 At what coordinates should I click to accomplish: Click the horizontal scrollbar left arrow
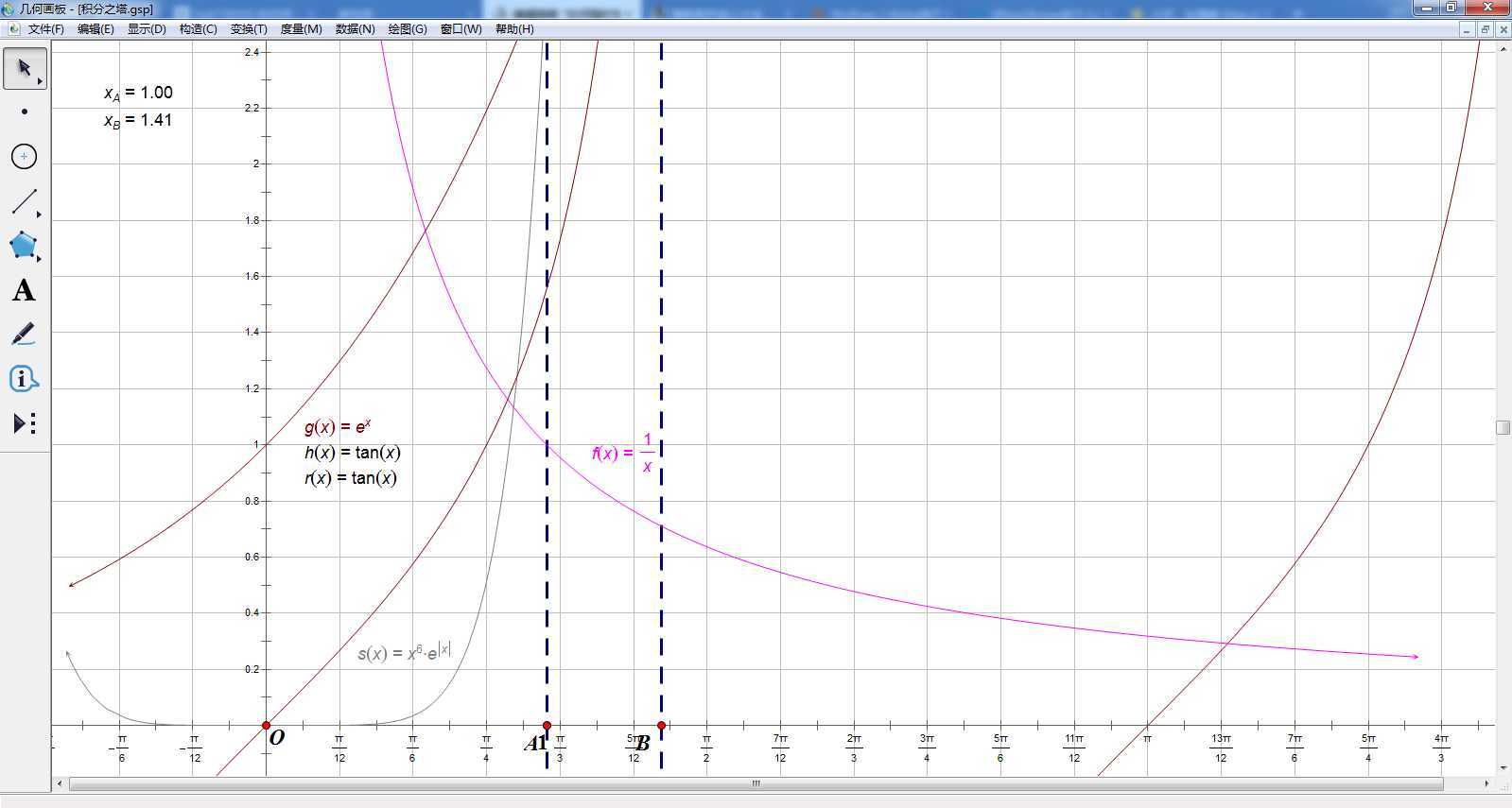click(60, 783)
